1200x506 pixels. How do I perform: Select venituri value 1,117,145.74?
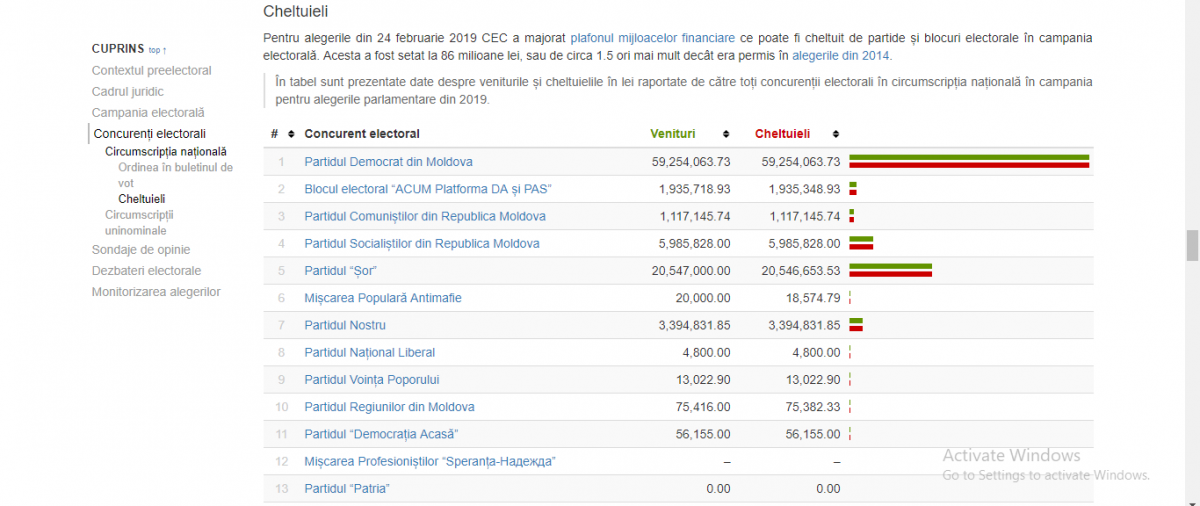point(695,216)
